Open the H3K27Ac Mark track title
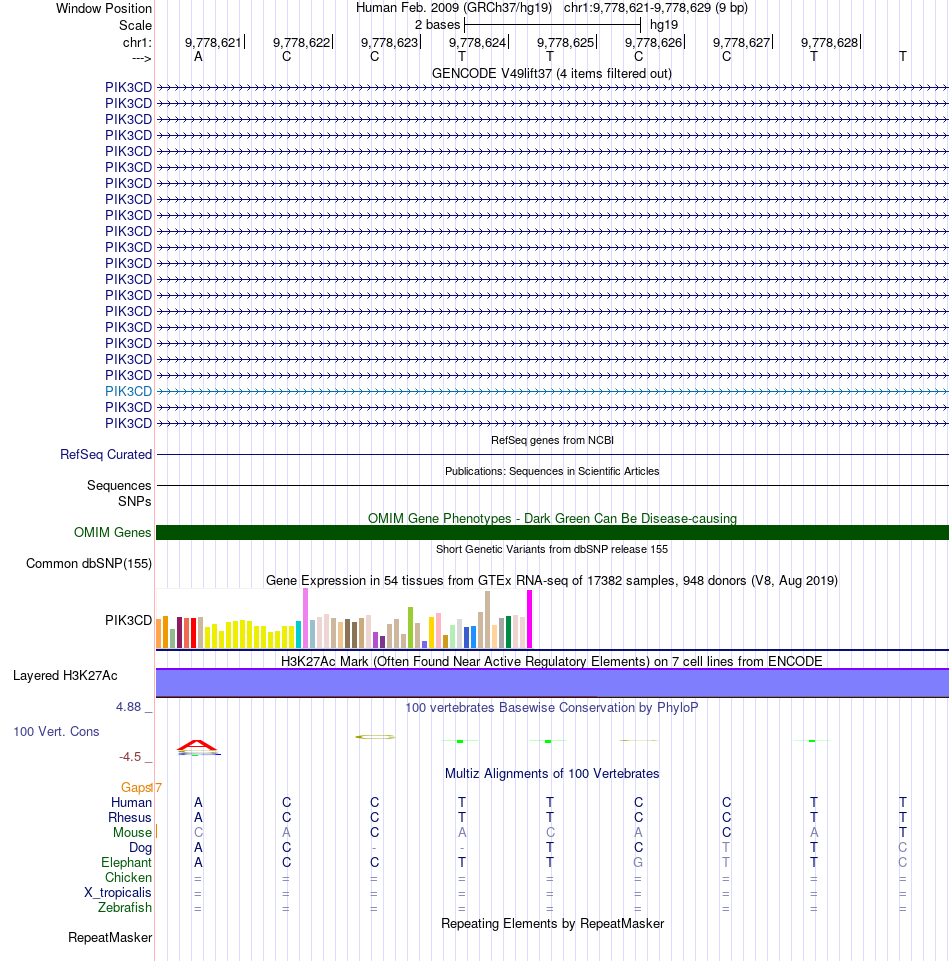This screenshot has height=961, width=950. pos(552,661)
